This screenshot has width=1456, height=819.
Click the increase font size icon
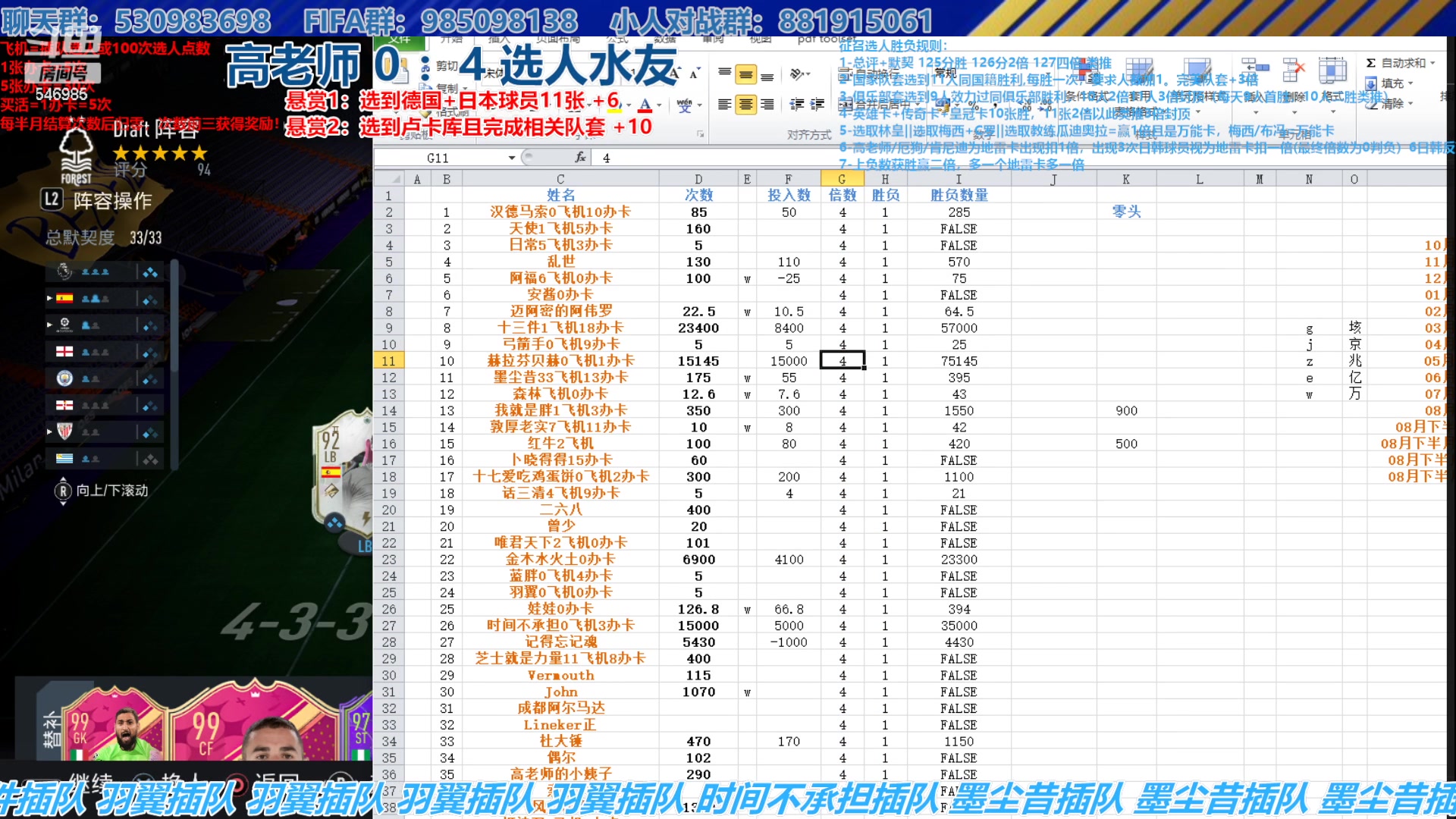pyautogui.click(x=675, y=74)
